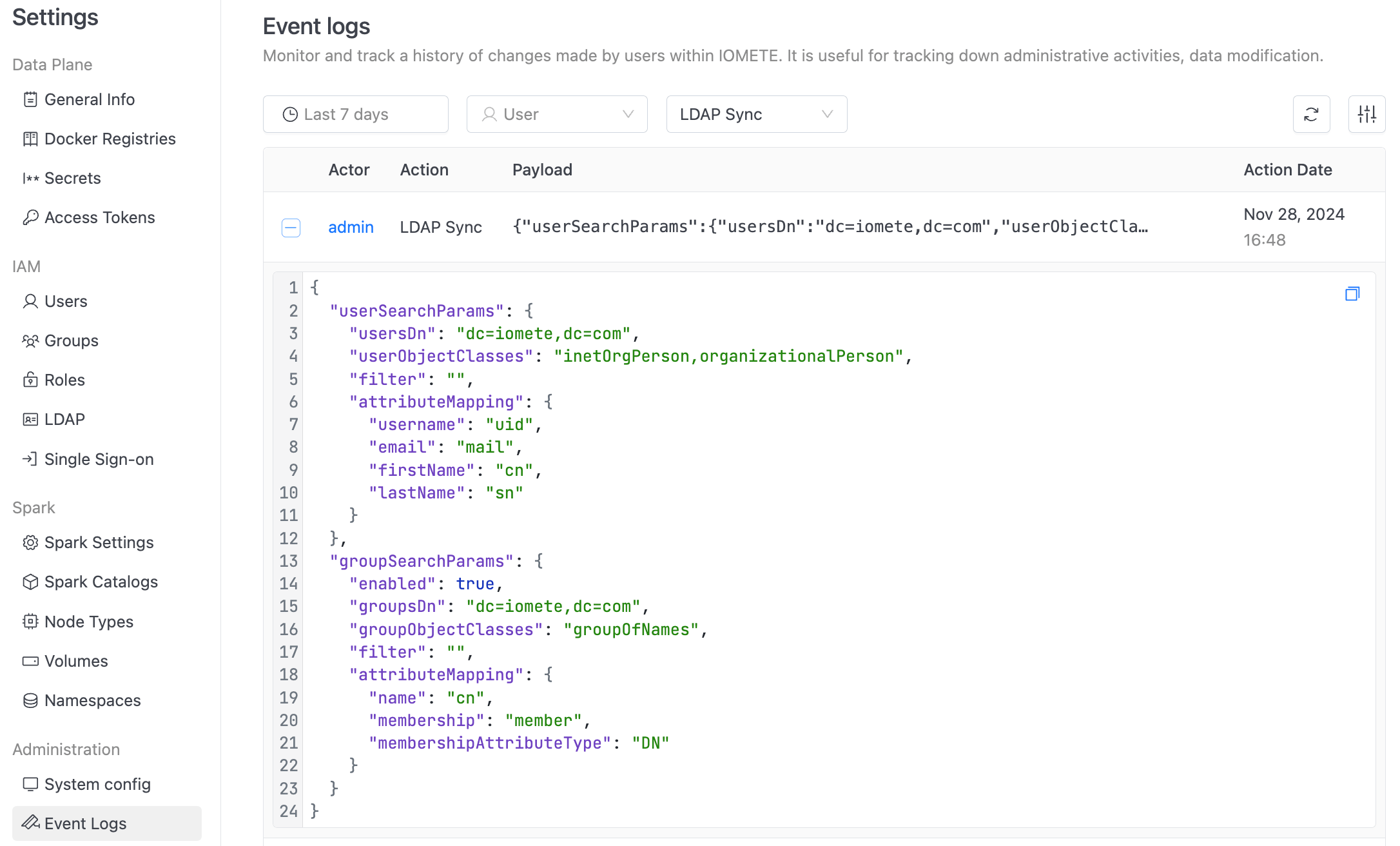Click the "userSearchParams" key in JSON viewer

coord(416,311)
